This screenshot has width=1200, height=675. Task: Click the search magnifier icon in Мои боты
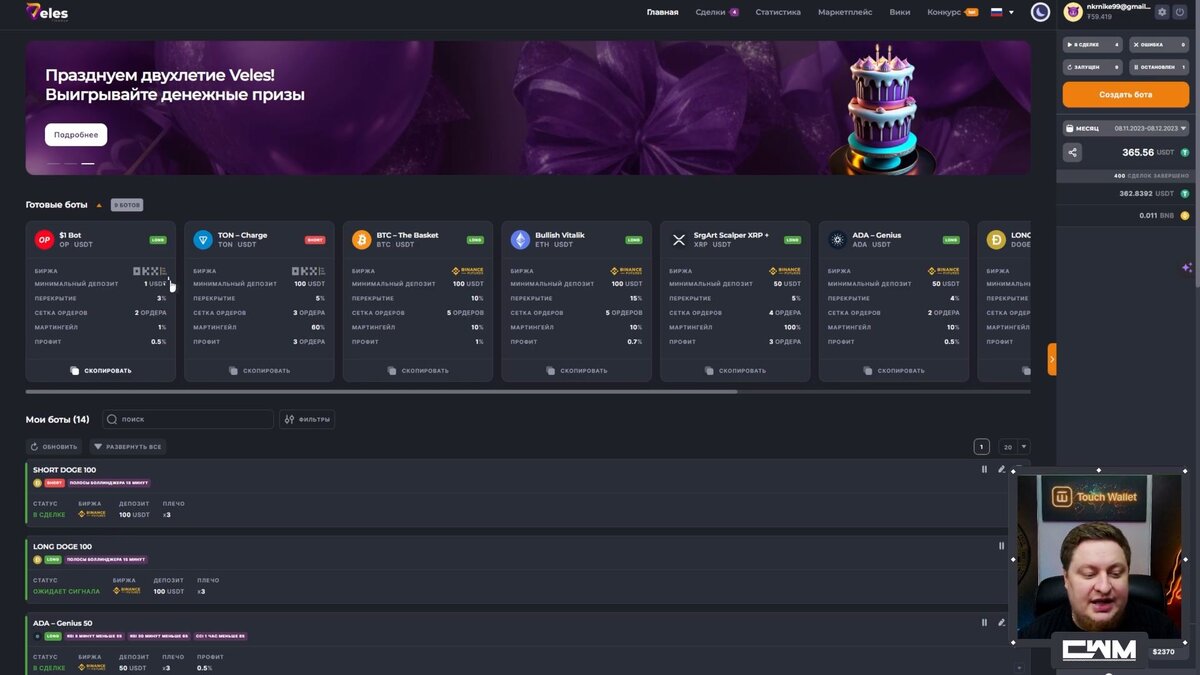[112, 420]
